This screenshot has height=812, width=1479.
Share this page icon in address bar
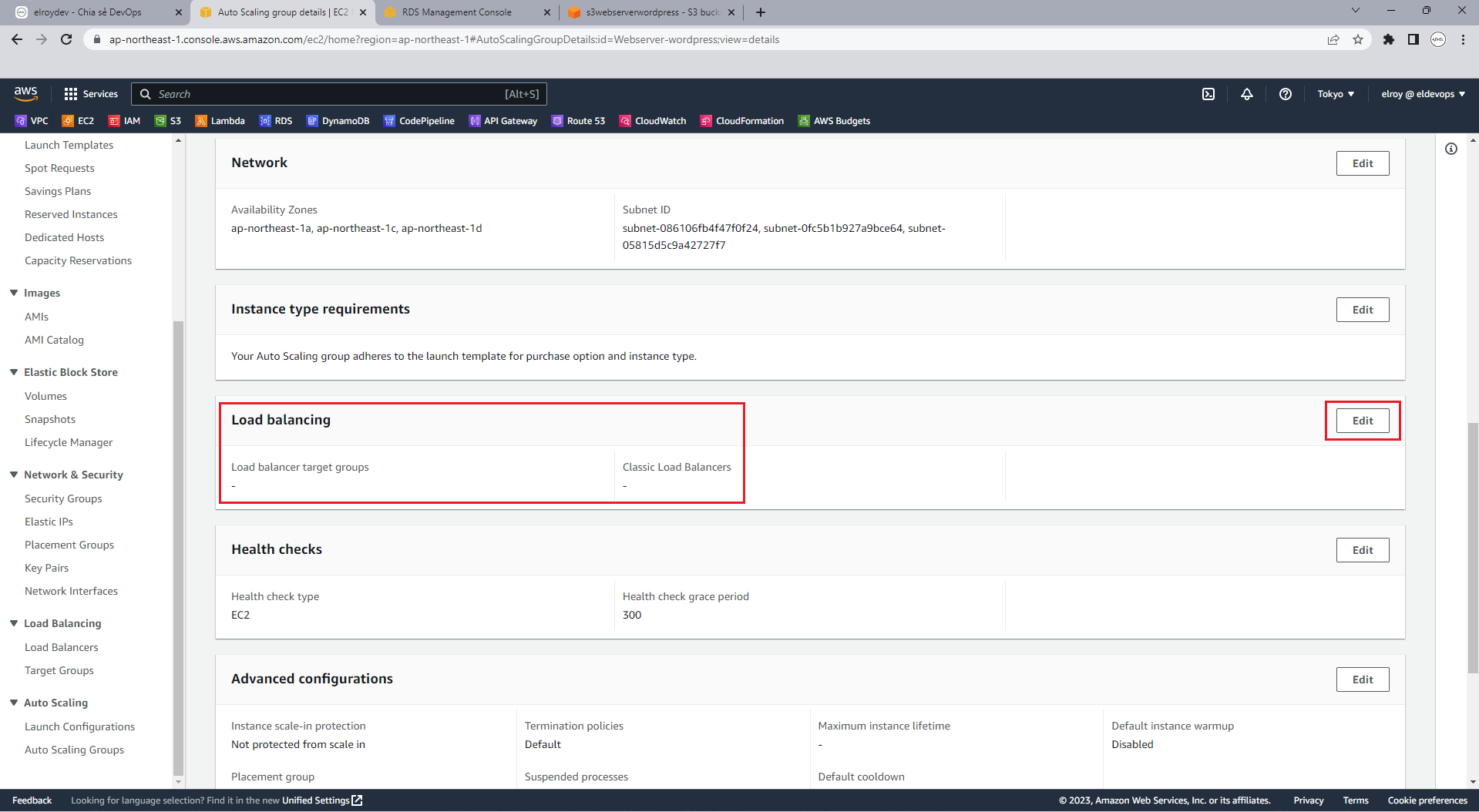(x=1333, y=39)
